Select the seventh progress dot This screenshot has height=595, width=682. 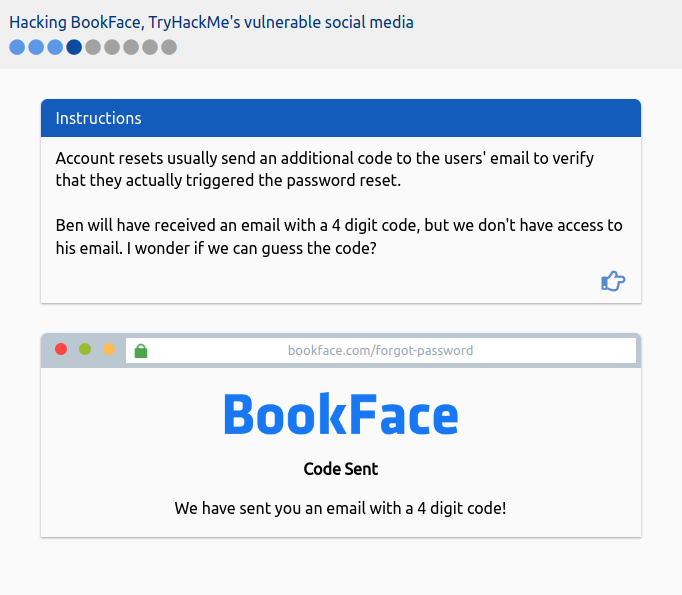coord(131,47)
